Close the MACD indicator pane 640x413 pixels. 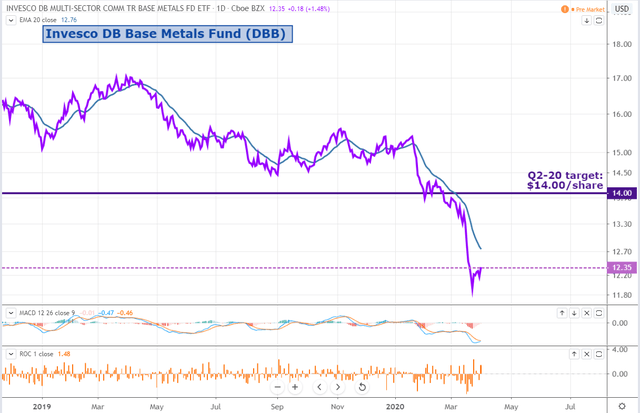(587, 313)
